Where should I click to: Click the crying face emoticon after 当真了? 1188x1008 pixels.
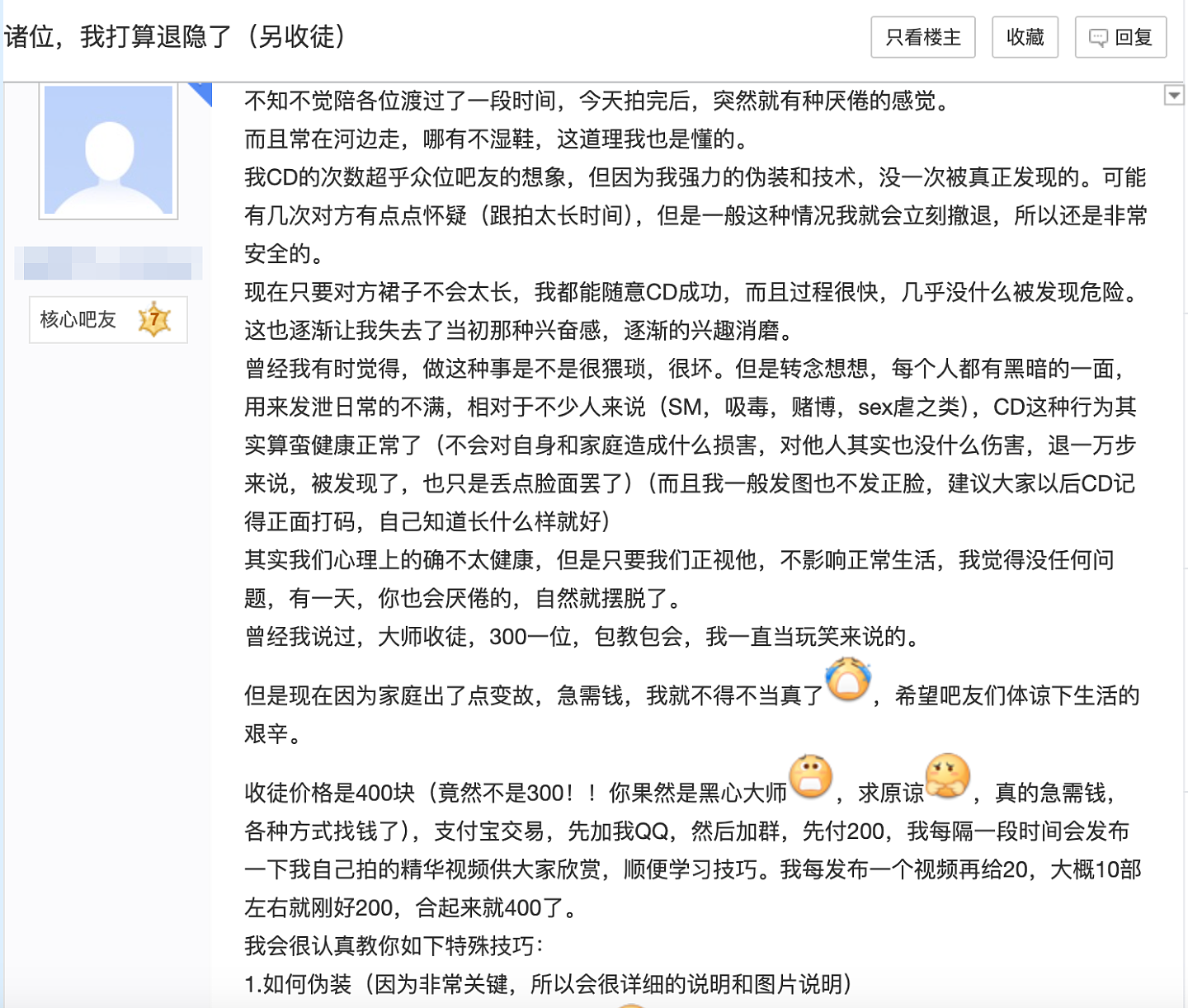(849, 680)
